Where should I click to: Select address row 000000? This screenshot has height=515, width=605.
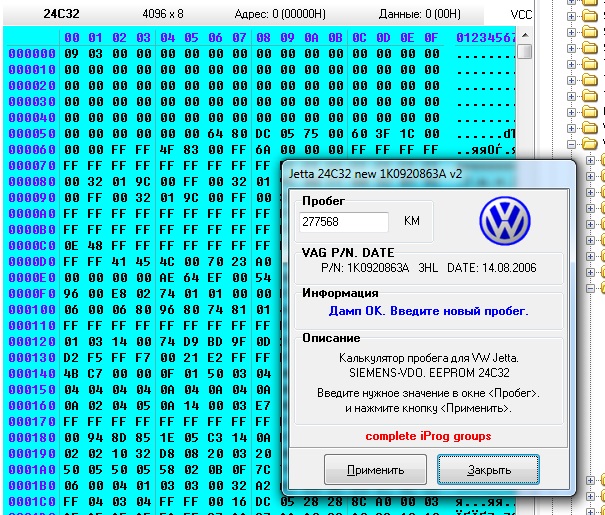(32, 54)
